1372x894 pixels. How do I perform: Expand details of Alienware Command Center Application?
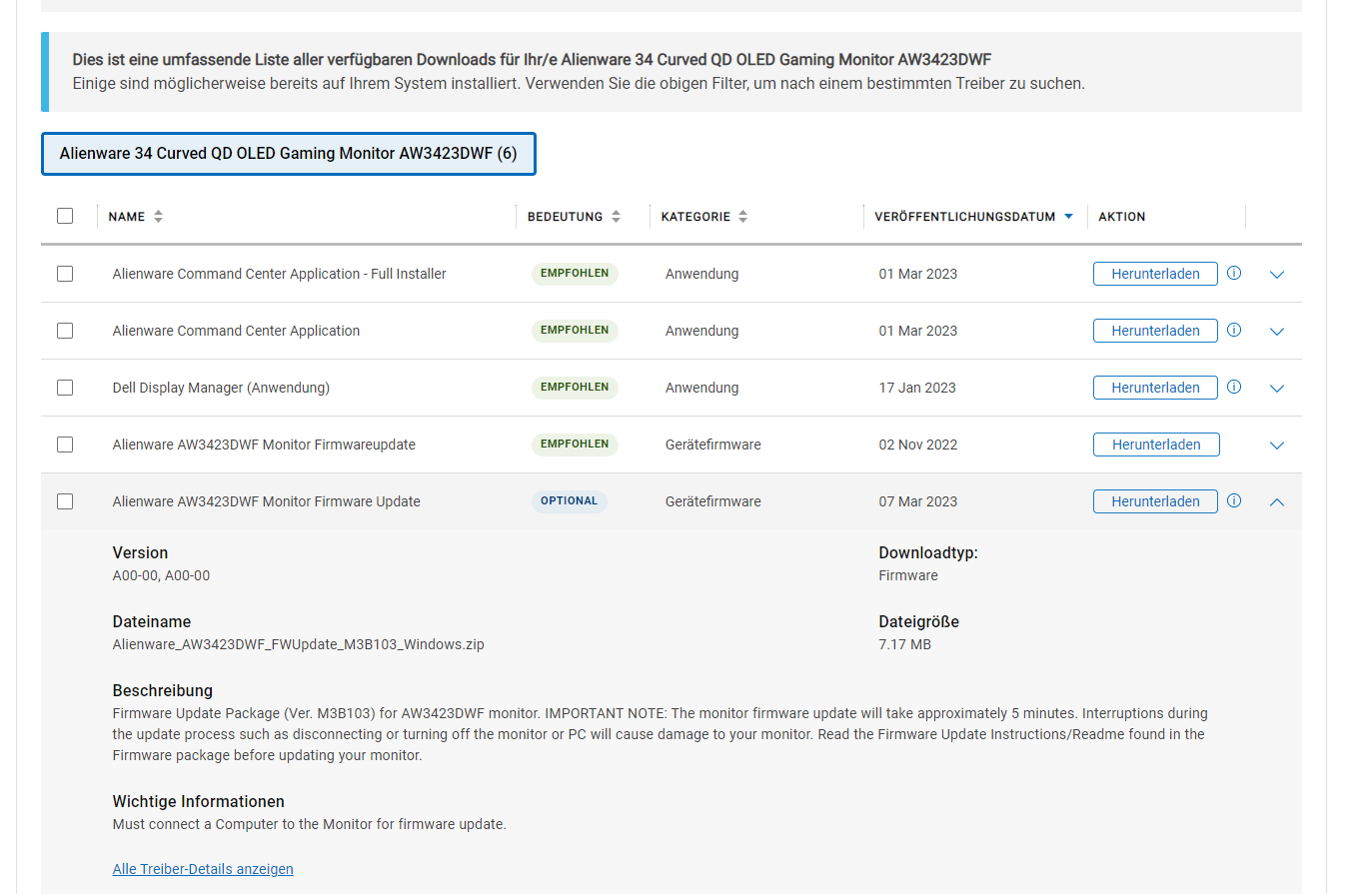(x=1277, y=332)
